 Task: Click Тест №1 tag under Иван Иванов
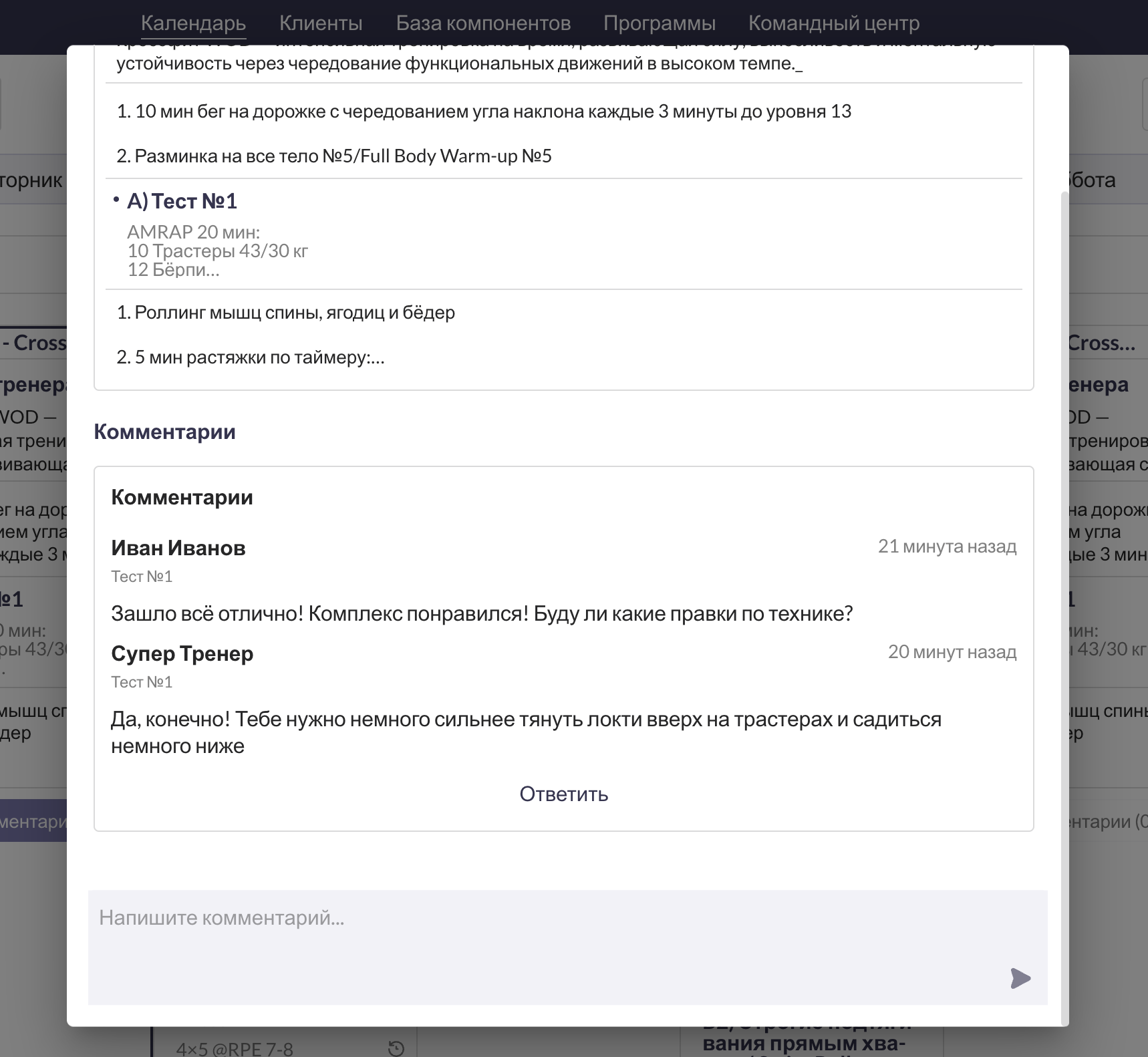point(142,577)
